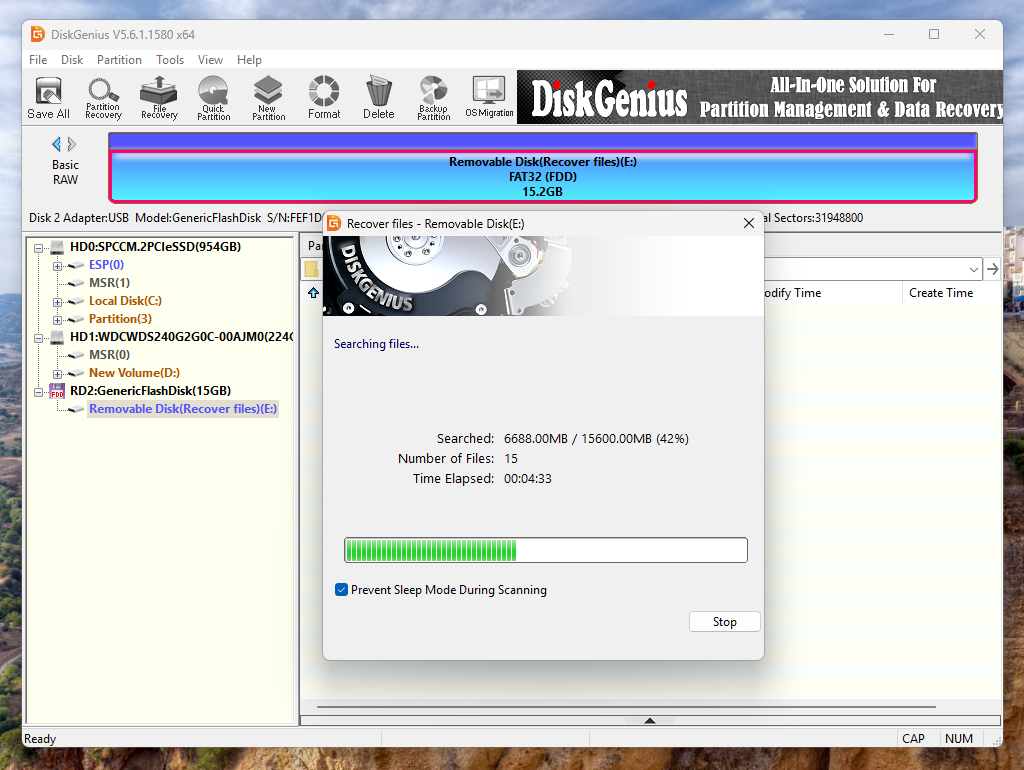
Task: Click the DiskGenius title bar logo
Action: pyautogui.click(x=38, y=35)
